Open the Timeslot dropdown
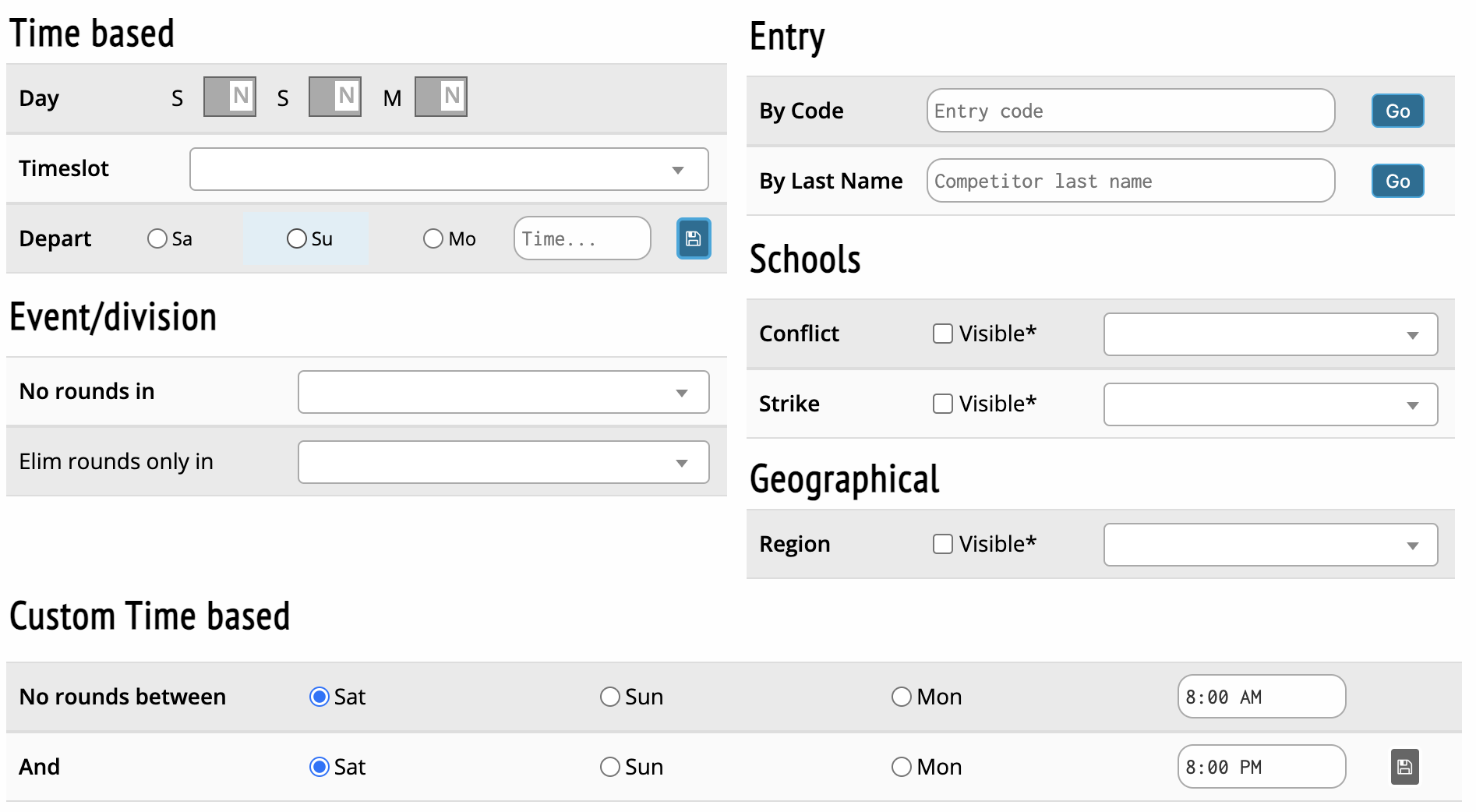 [449, 169]
